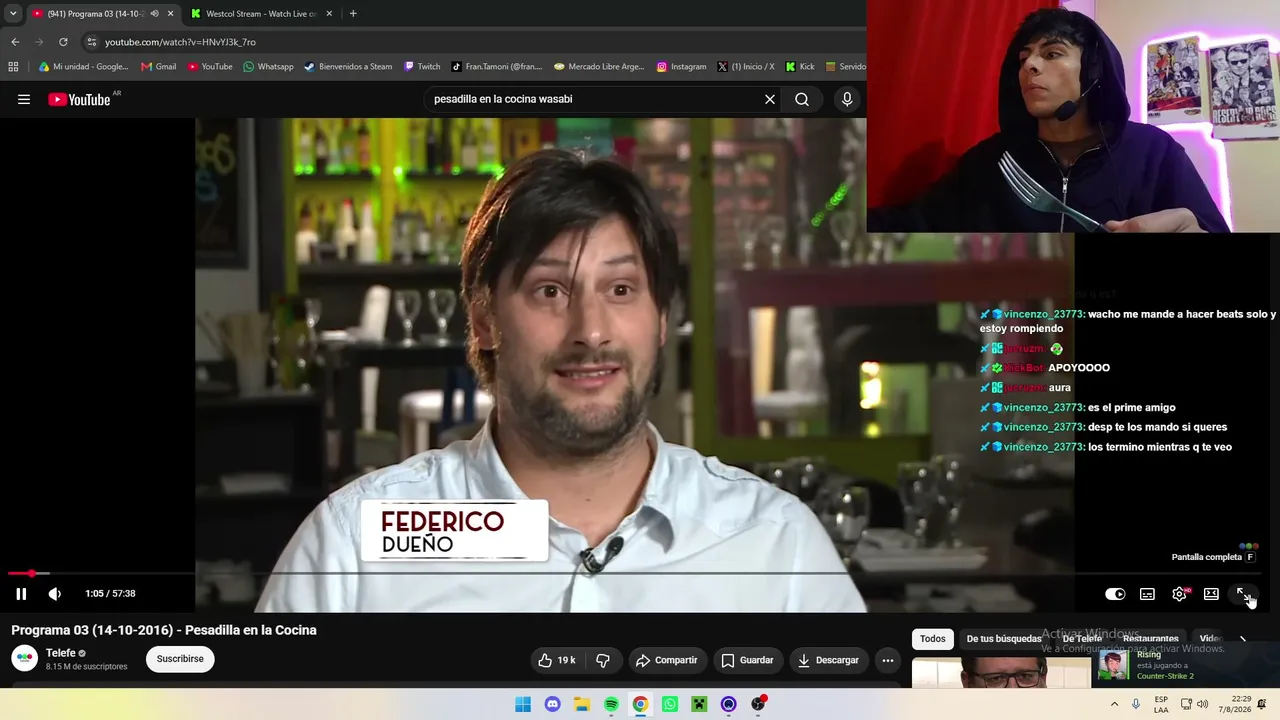1280x720 pixels.
Task: Open Minecraft from the taskbar
Action: [x=699, y=705]
